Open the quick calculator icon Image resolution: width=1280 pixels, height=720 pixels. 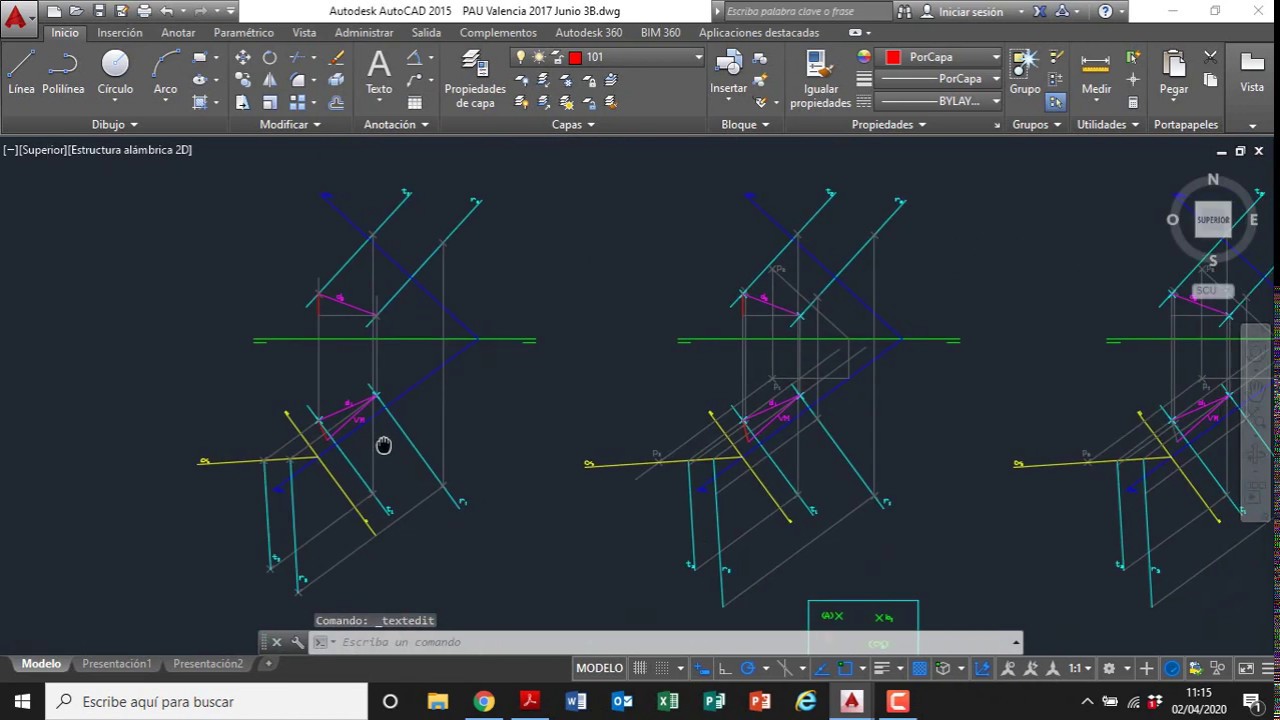(x=1133, y=102)
